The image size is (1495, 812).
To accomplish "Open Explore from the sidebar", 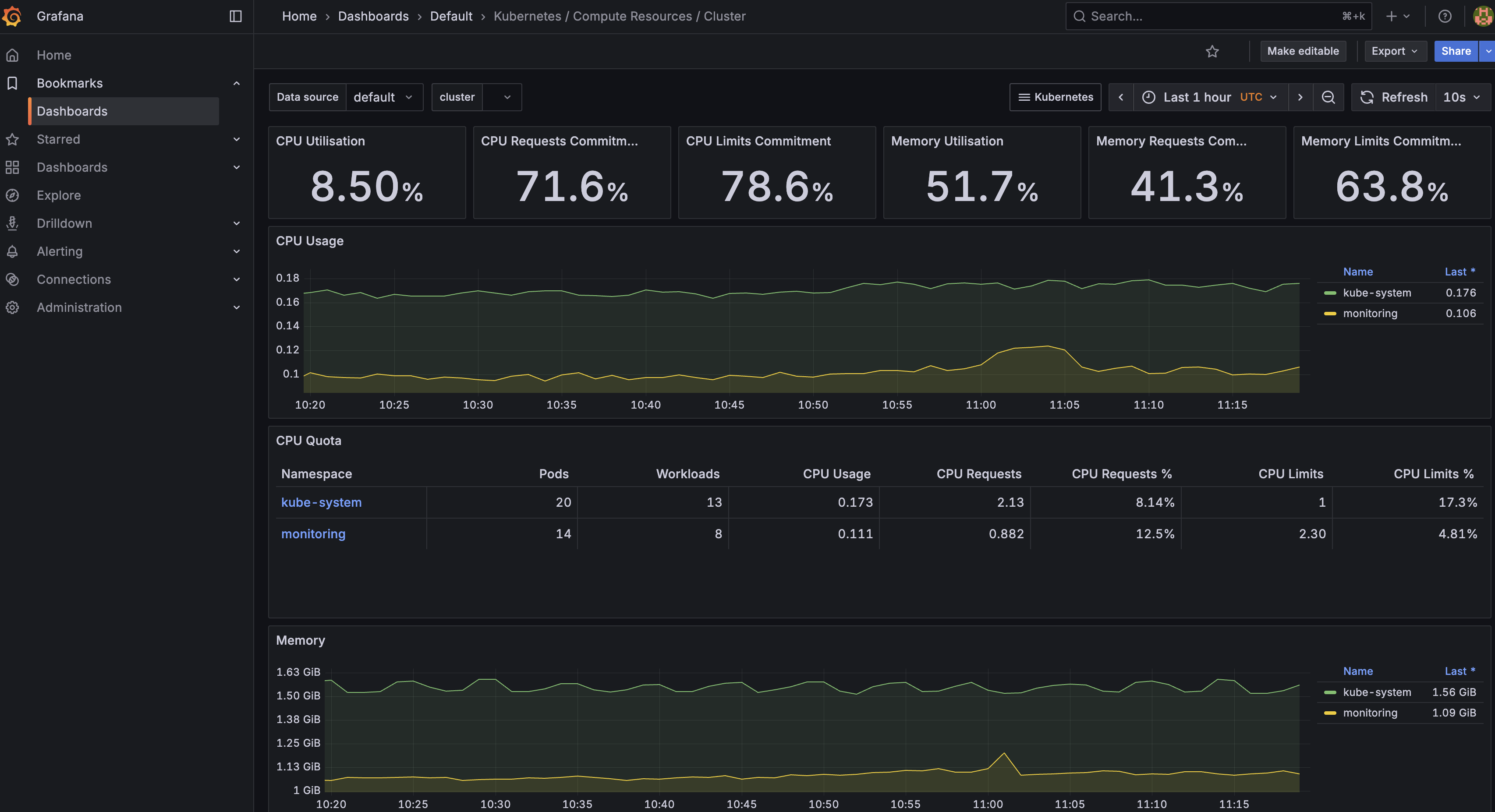I will (x=59, y=195).
